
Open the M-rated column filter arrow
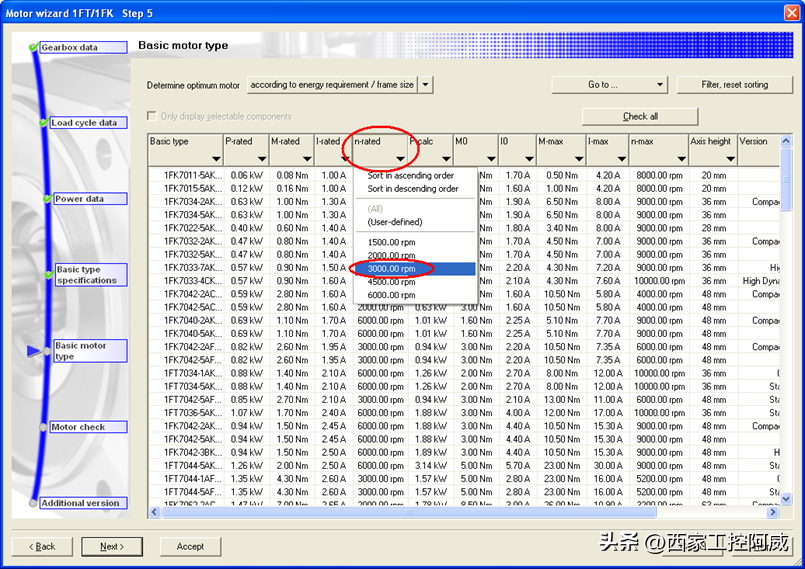coord(305,159)
